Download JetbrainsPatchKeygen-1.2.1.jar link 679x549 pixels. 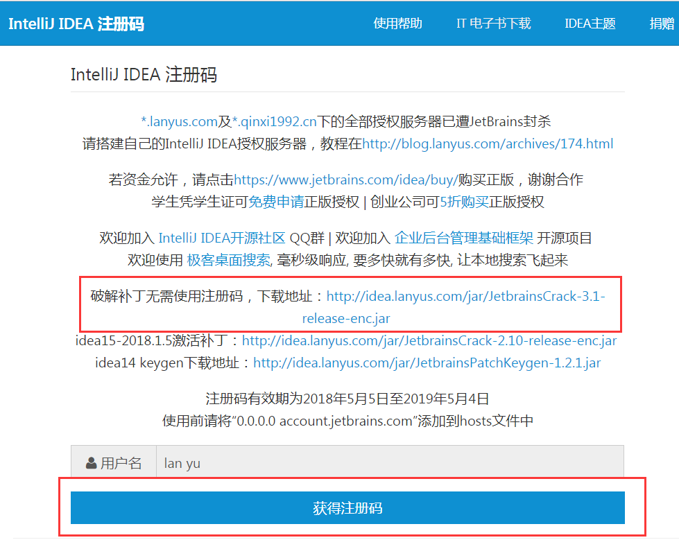pyautogui.click(x=427, y=363)
